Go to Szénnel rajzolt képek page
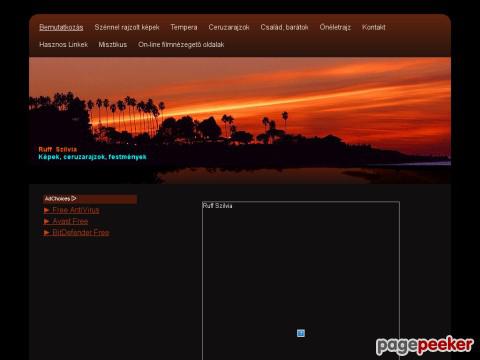Image resolution: width=480 pixels, height=360 pixels. [127, 27]
